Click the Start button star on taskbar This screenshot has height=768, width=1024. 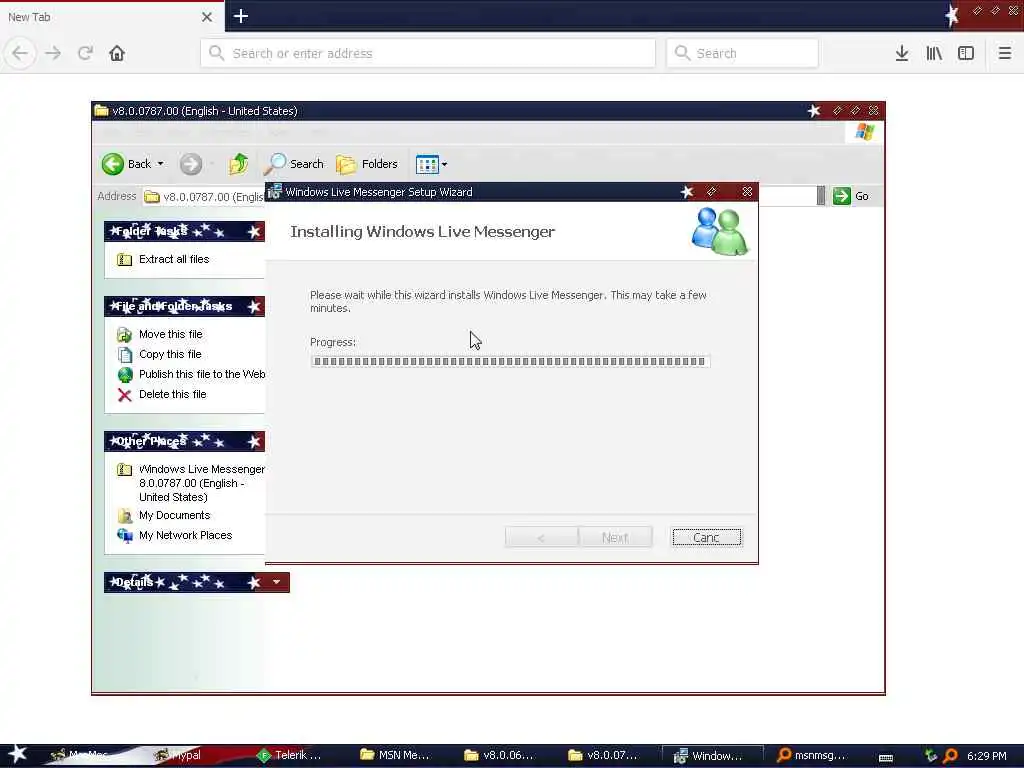[x=17, y=754]
